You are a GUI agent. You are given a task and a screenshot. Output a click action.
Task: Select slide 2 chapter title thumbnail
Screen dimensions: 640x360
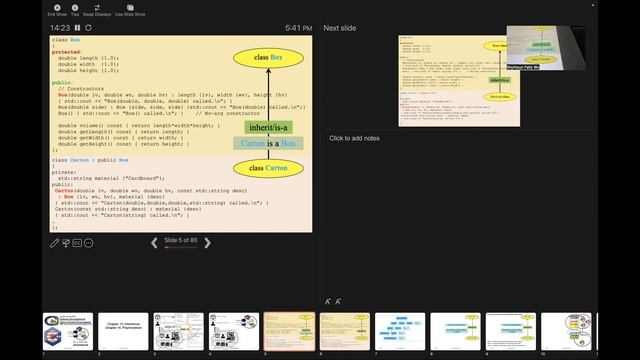(x=123, y=331)
